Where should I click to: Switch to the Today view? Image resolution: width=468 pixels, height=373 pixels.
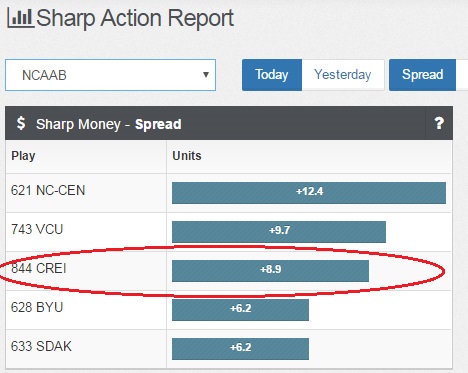pos(272,75)
